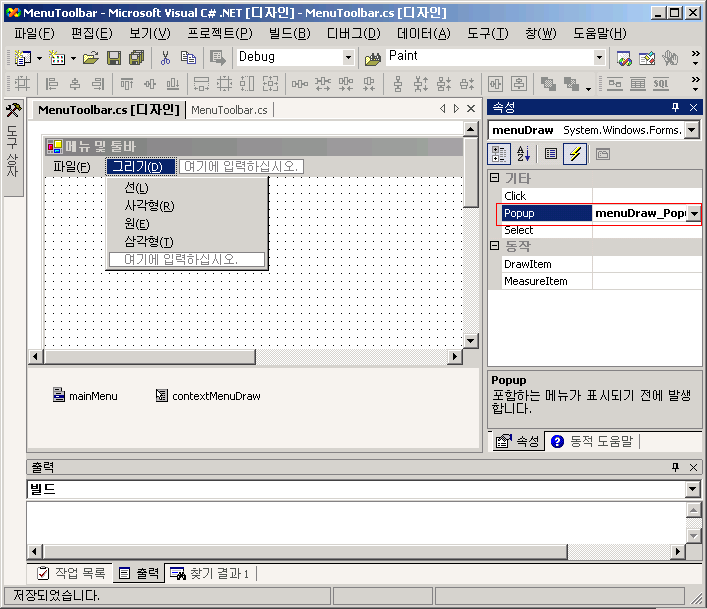Toggle the Categorized view button in properties
Image resolution: width=707 pixels, height=609 pixels.
(x=499, y=154)
